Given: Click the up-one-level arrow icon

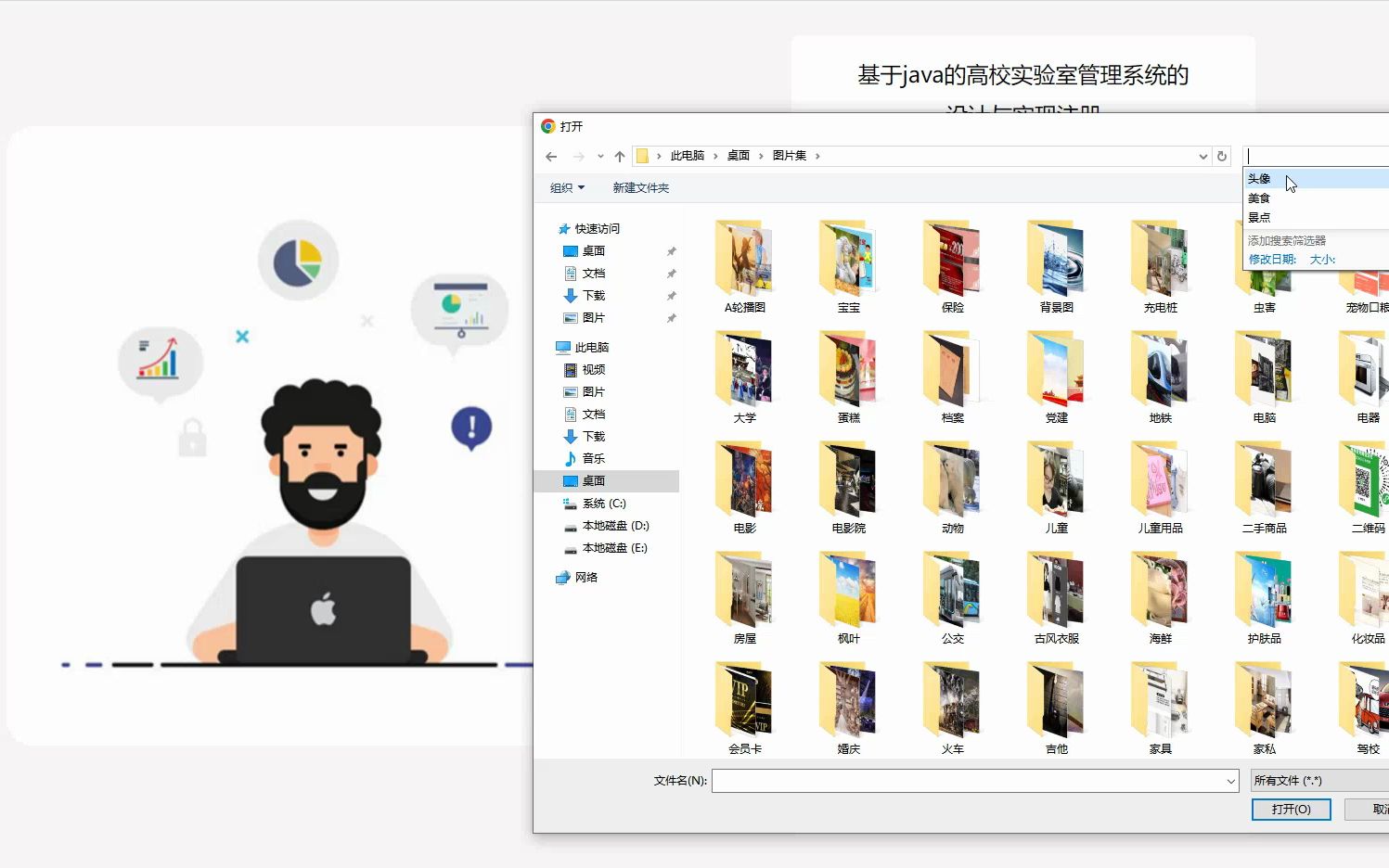Looking at the screenshot, I should [x=621, y=156].
